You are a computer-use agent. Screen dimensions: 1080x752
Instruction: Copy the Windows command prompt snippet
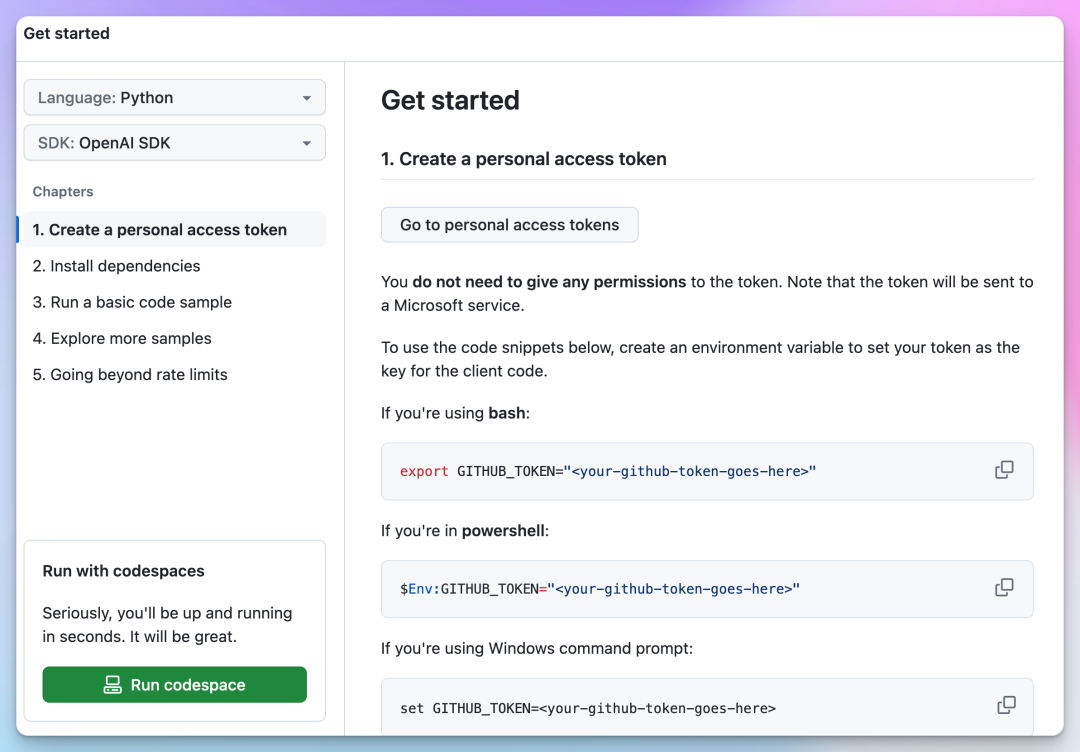click(1006, 706)
